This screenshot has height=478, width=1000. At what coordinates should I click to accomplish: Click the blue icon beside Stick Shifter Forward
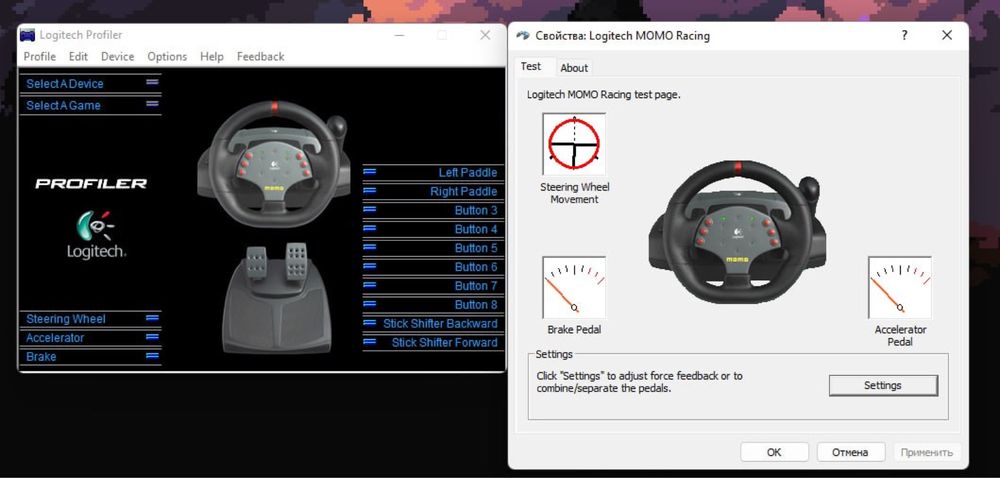click(x=369, y=341)
